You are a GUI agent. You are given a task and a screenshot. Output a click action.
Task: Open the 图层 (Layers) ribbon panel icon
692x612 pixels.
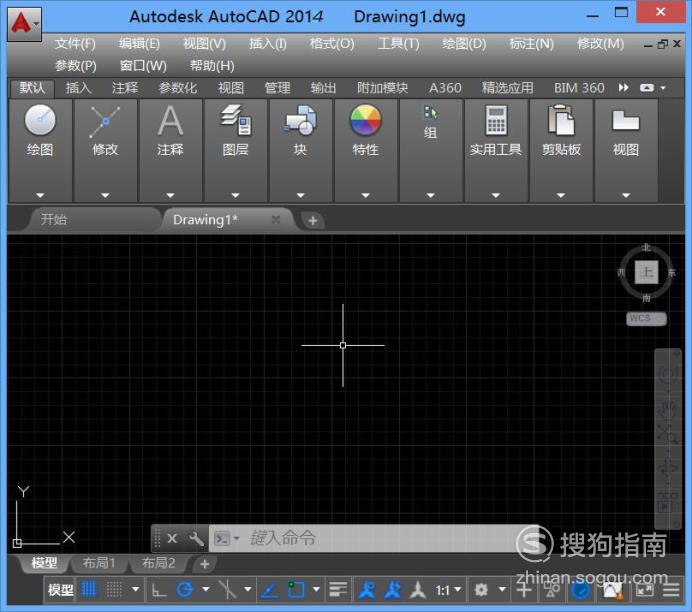click(236, 120)
